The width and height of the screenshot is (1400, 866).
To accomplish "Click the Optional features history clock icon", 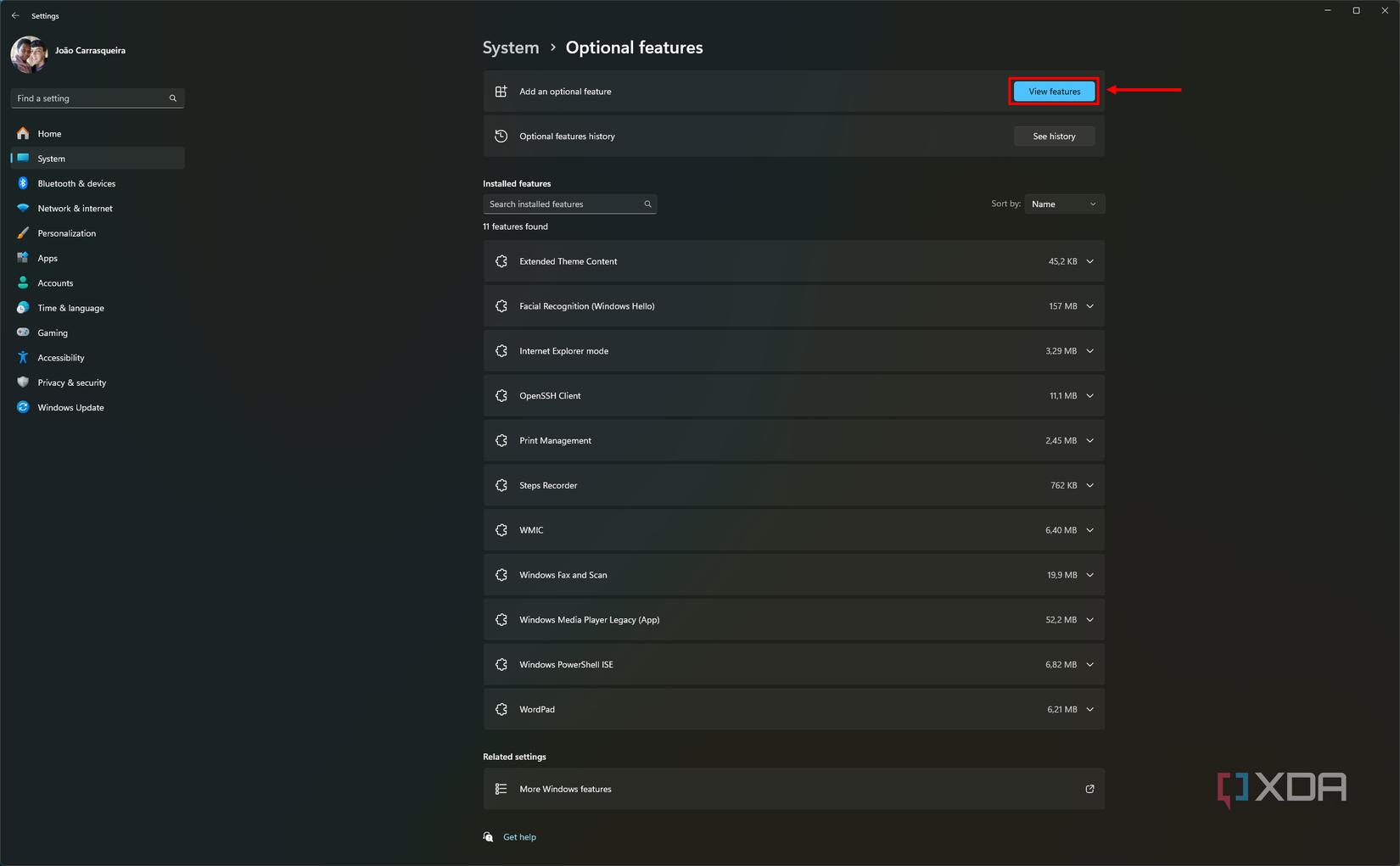I will 501,136.
